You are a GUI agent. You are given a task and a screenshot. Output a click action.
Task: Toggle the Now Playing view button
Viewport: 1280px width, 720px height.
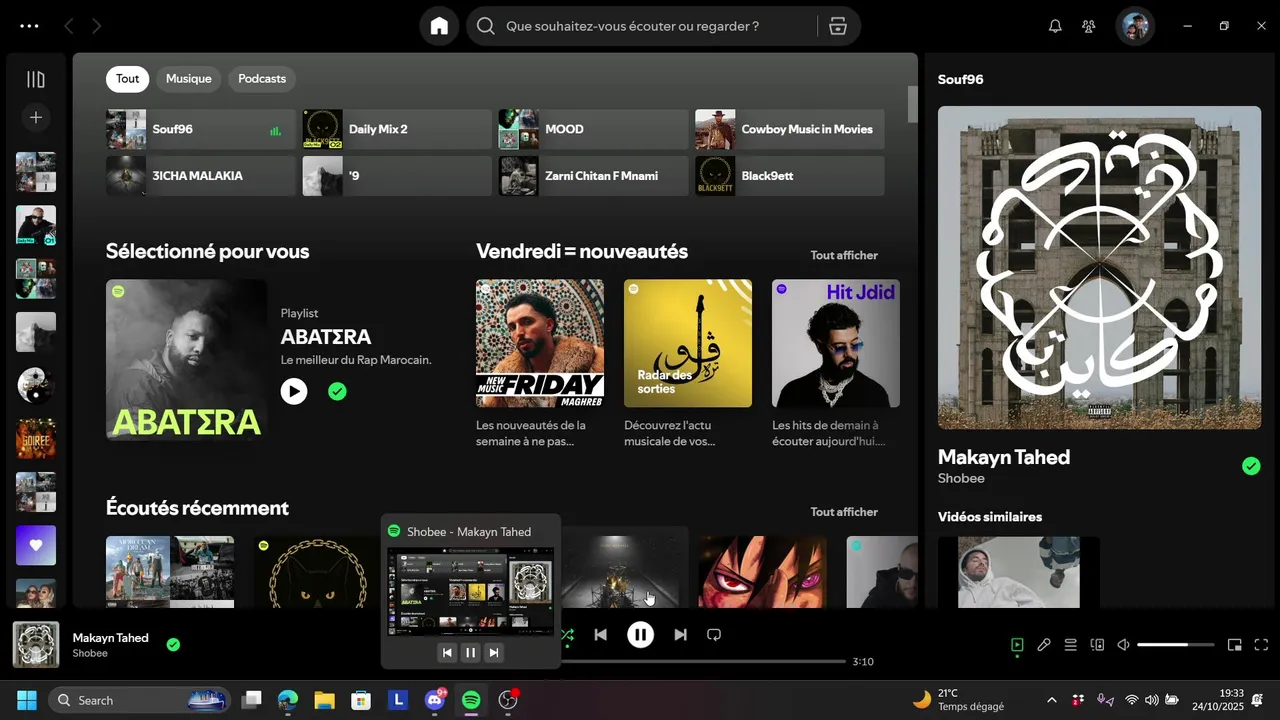pyautogui.click(x=1017, y=645)
